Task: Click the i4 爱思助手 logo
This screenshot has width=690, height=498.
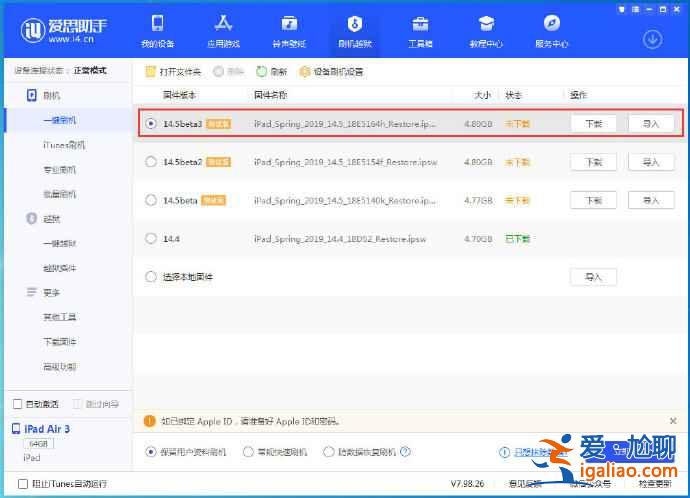Action: (64, 31)
